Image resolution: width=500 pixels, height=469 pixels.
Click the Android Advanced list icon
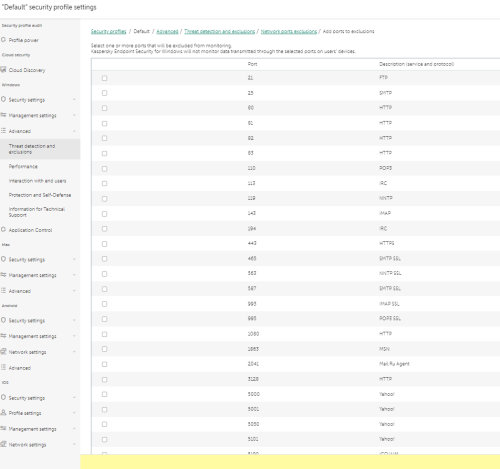3,367
